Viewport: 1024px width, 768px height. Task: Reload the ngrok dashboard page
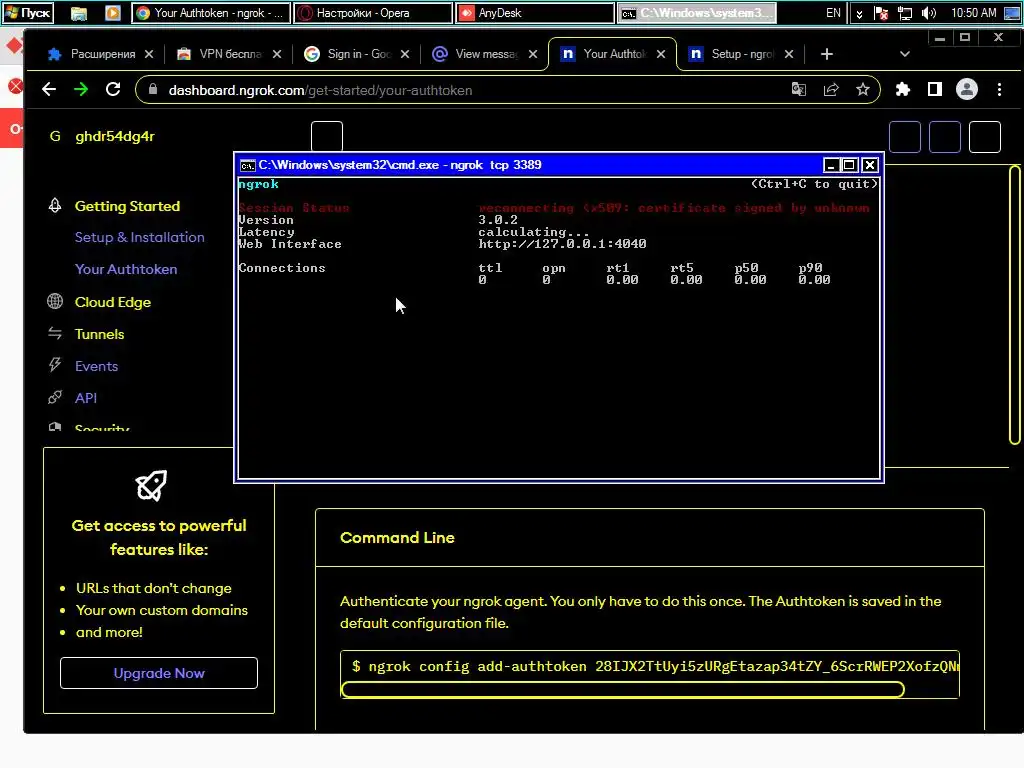point(113,89)
